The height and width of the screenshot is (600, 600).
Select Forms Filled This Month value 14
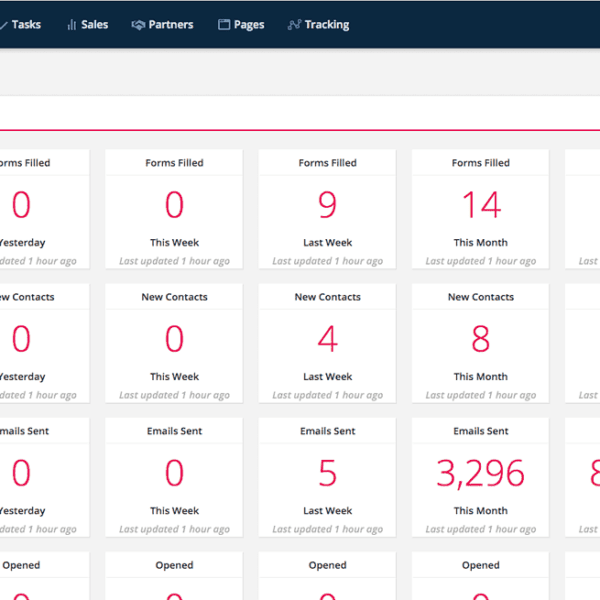[x=481, y=205]
